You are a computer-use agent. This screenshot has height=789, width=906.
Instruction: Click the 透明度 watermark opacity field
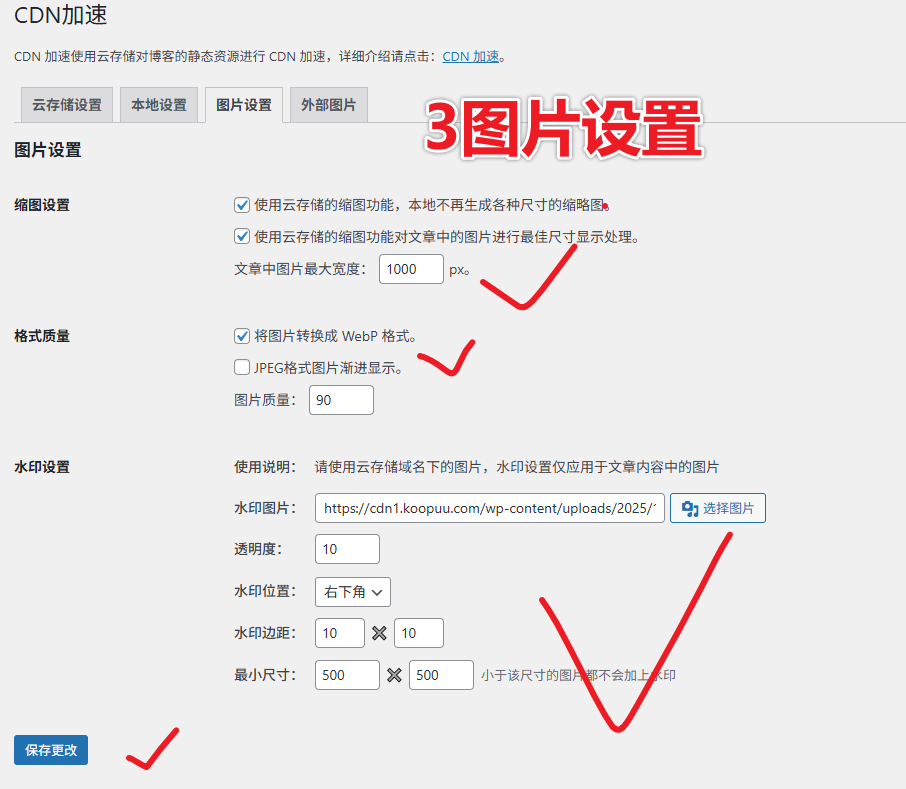click(x=347, y=549)
